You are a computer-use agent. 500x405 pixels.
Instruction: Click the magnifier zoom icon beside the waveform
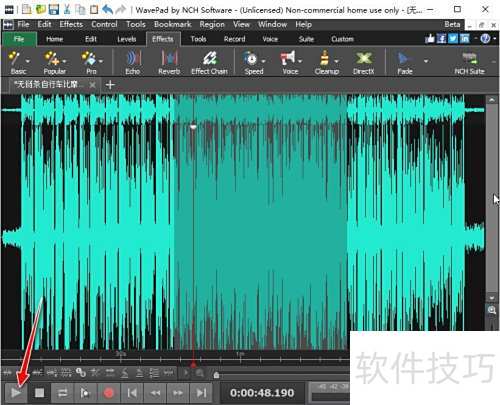[x=492, y=310]
